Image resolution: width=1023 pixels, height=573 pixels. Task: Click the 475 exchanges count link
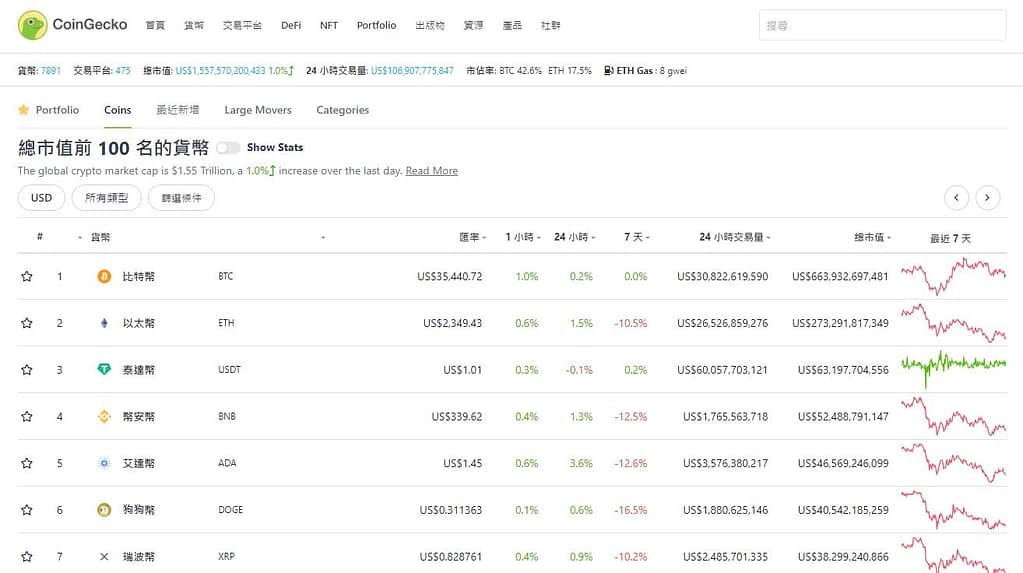123,70
